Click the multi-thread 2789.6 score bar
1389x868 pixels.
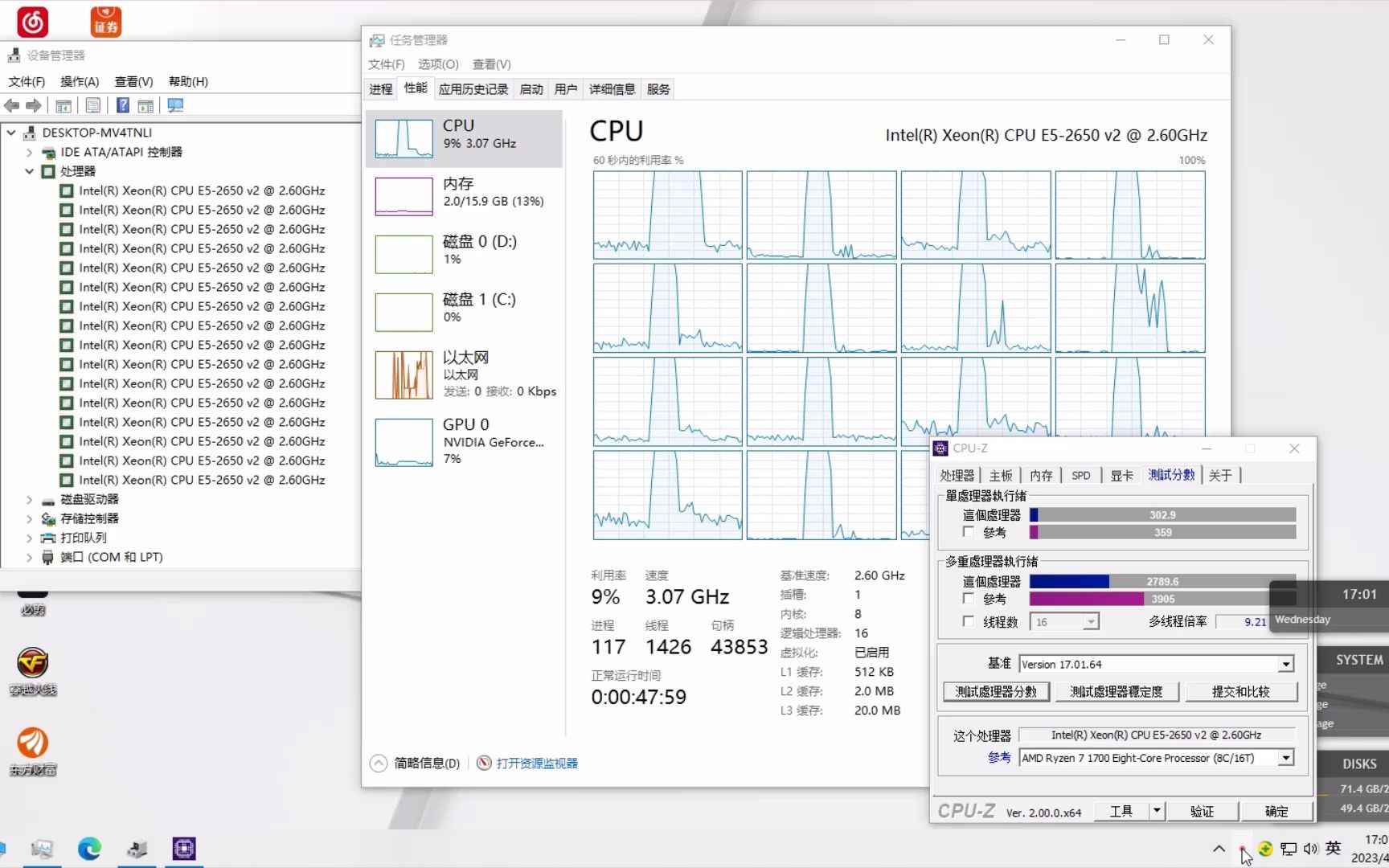pos(1162,581)
